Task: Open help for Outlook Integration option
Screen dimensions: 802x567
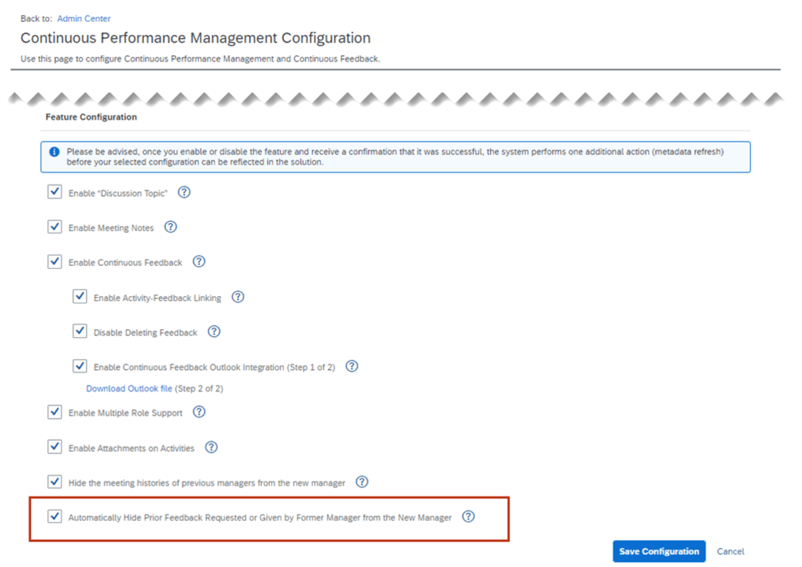Action: coord(352,367)
